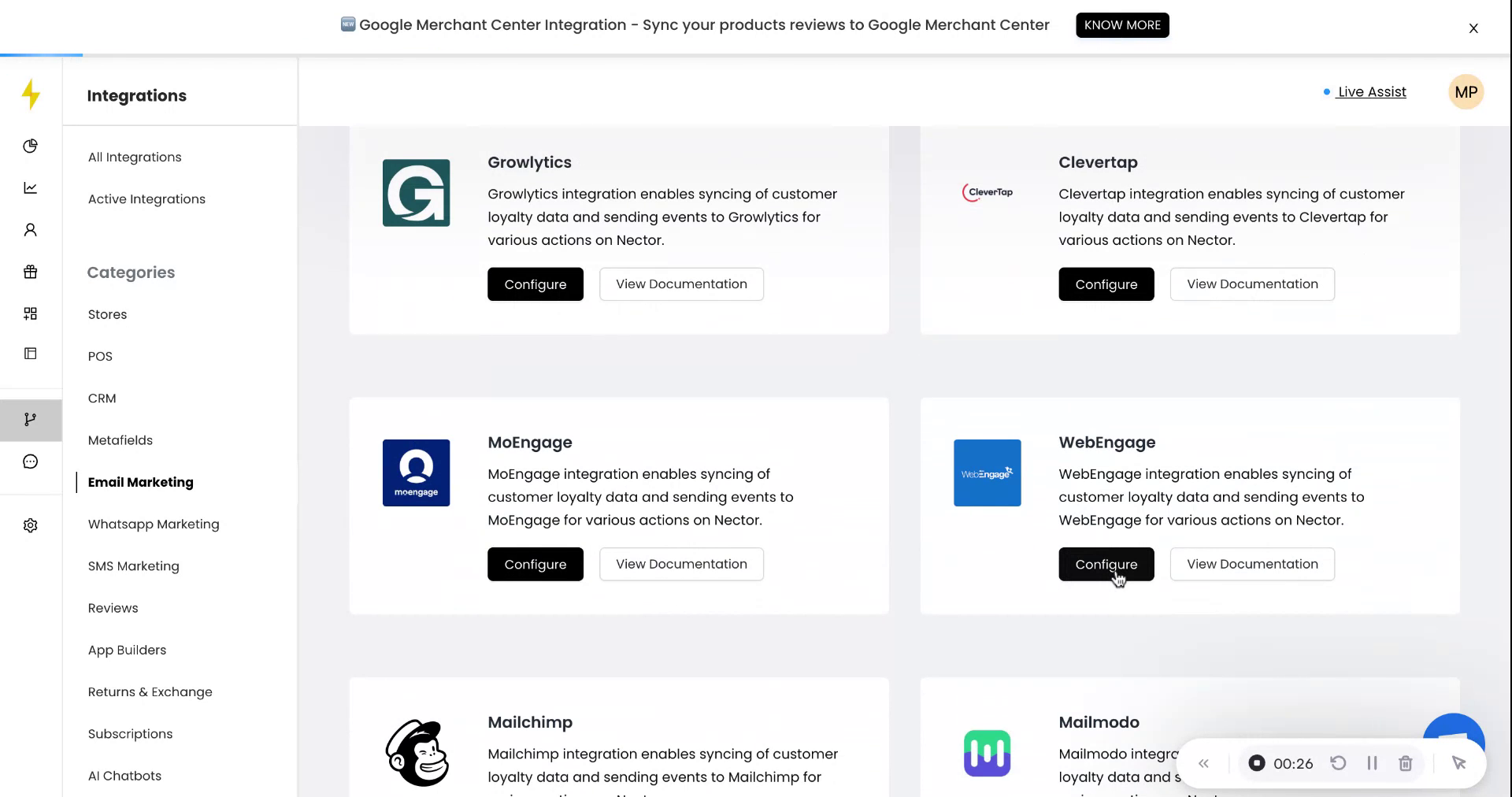The image size is (1512, 797).
Task: Pause the screen recording
Action: tap(1372, 763)
